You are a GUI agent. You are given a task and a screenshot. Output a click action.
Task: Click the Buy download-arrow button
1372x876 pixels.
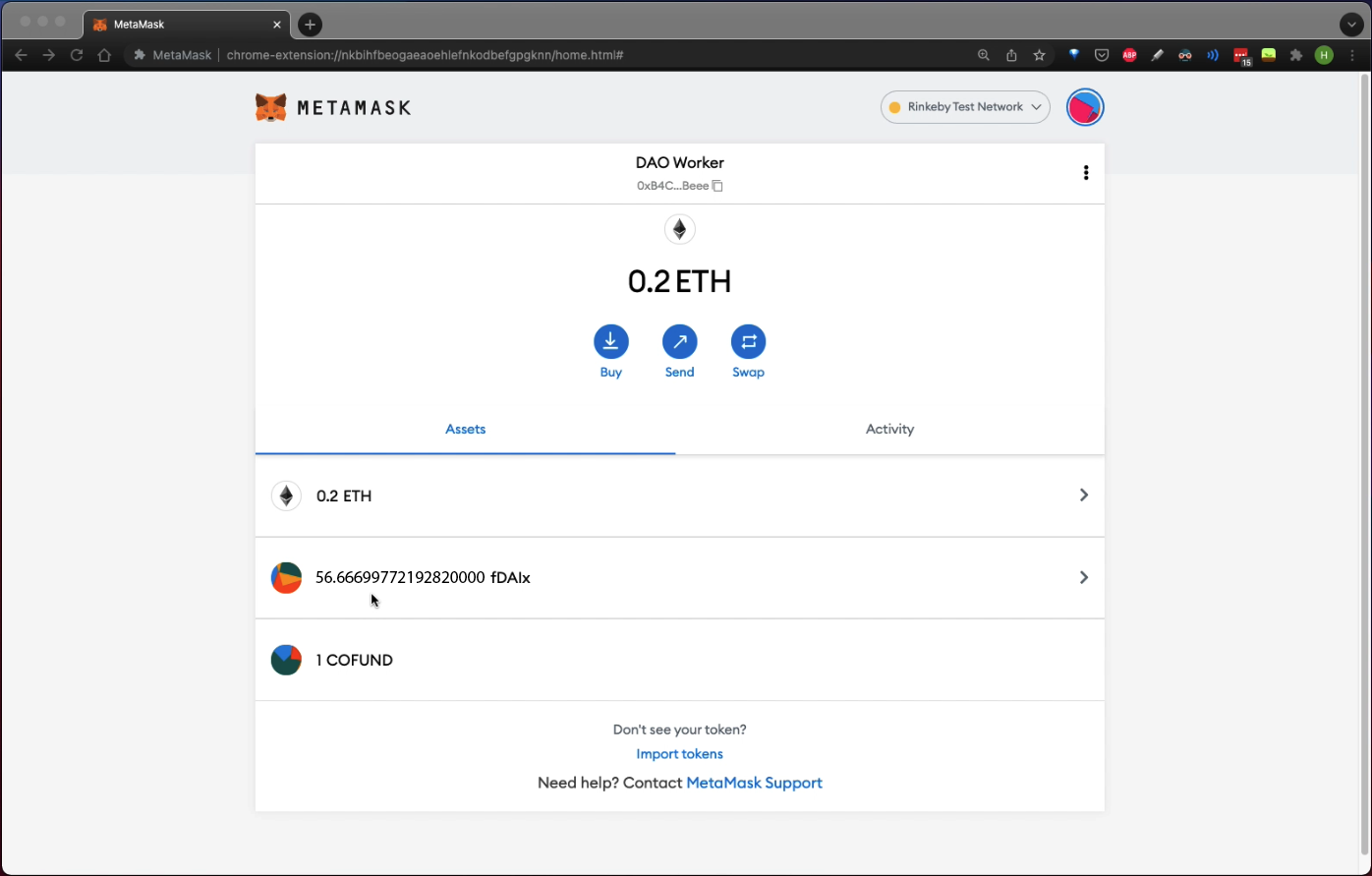click(611, 341)
